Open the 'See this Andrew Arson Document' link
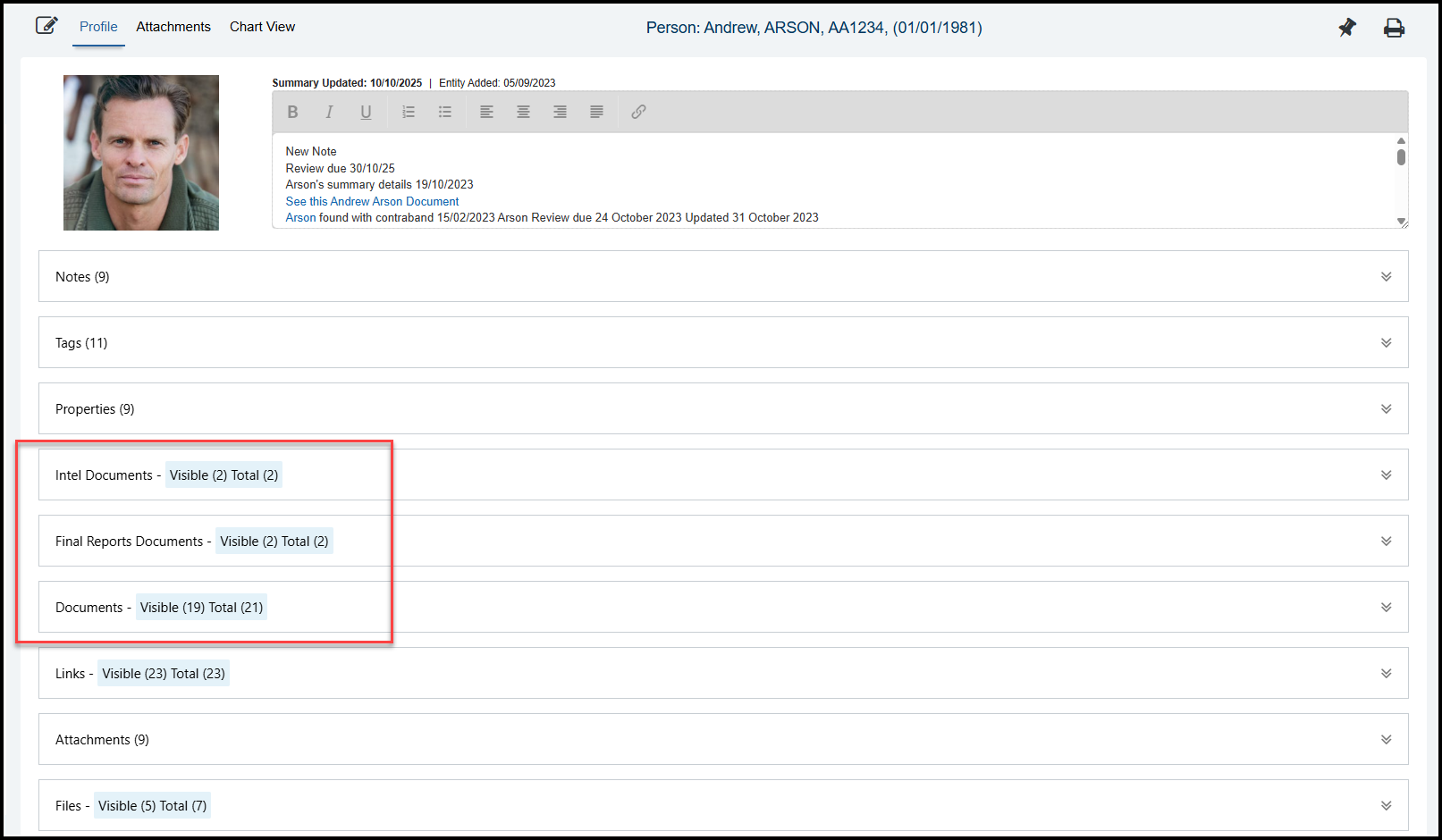 (x=372, y=202)
